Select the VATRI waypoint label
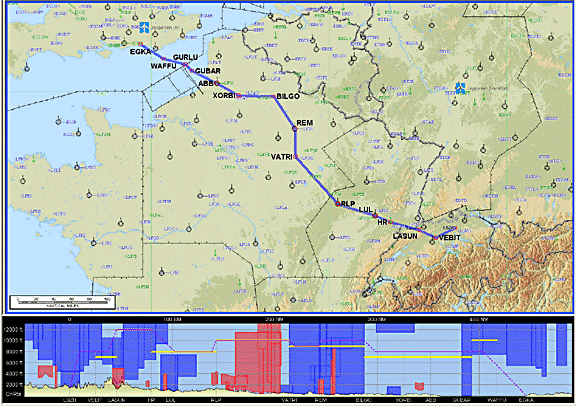The height and width of the screenshot is (406, 576). click(281, 157)
